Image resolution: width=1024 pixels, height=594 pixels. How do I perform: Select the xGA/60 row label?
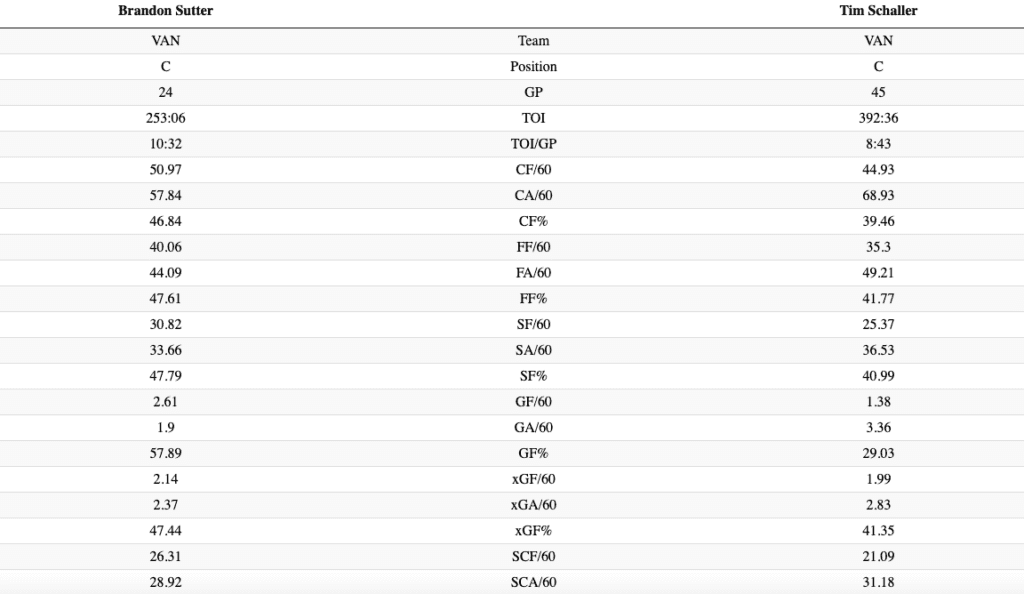coord(533,505)
